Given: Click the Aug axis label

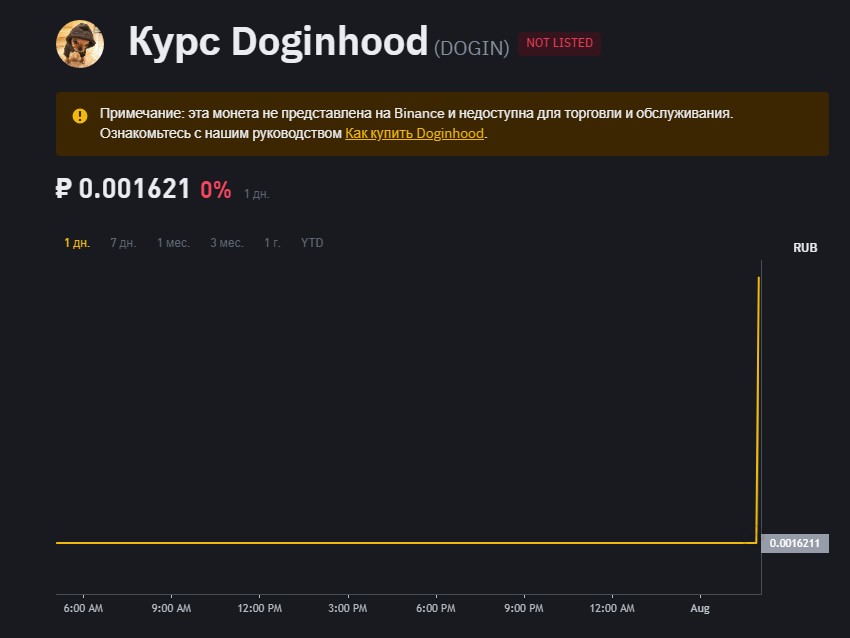Looking at the screenshot, I should coord(700,608).
